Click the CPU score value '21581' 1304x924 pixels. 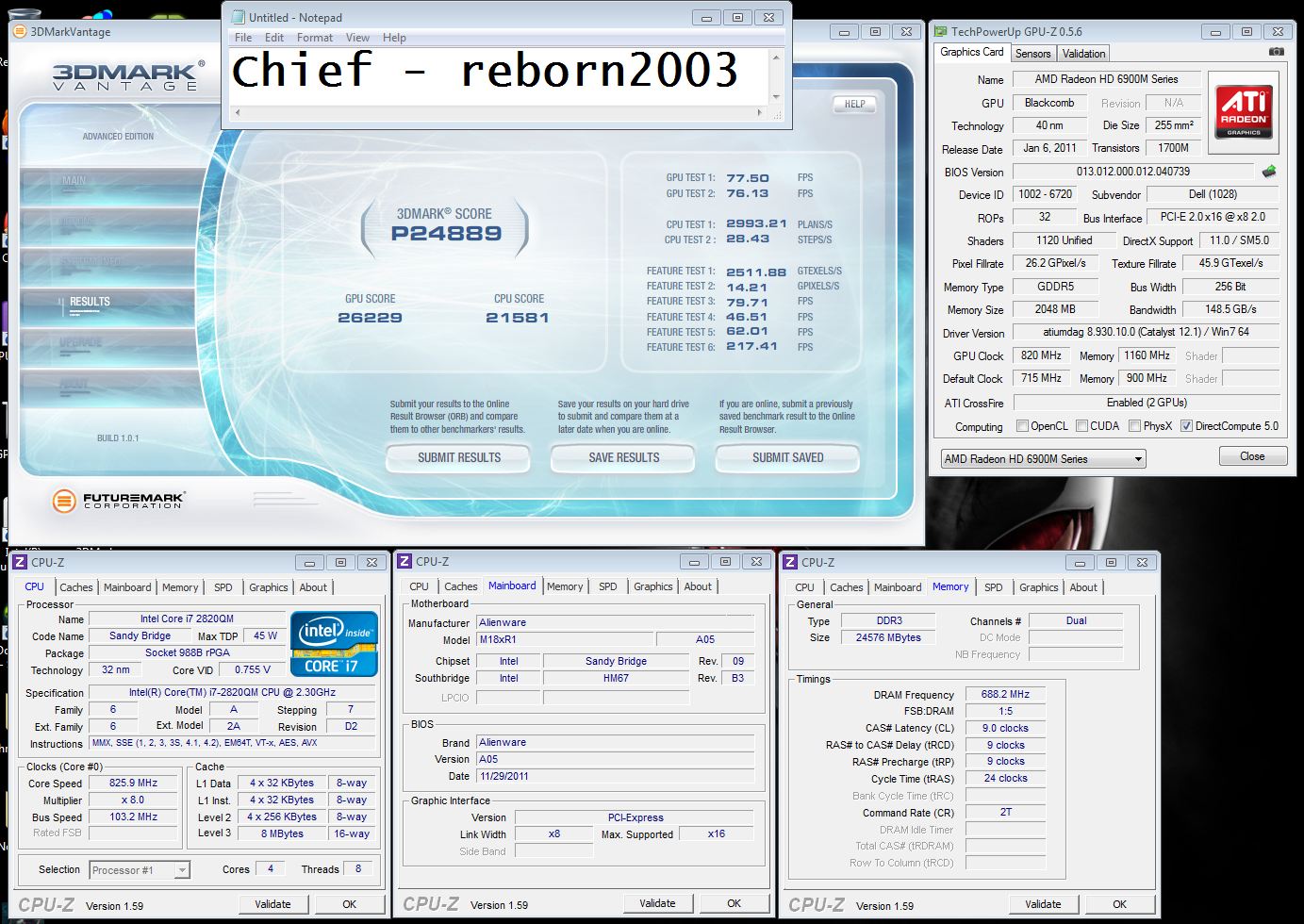tap(517, 318)
